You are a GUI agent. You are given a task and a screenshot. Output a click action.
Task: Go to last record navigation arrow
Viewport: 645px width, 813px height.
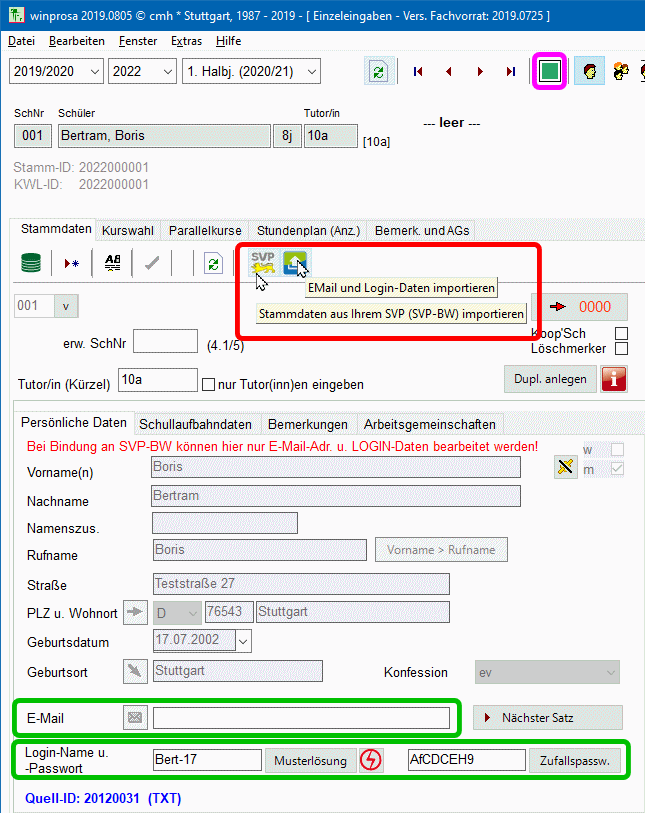(x=511, y=71)
